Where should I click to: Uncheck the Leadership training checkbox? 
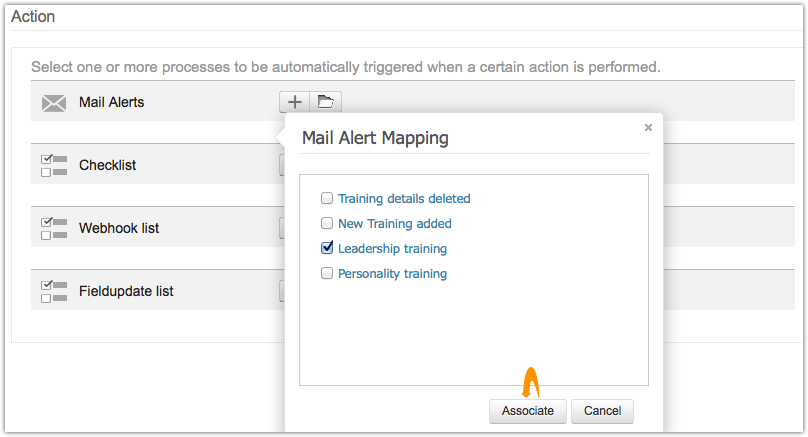pyautogui.click(x=326, y=248)
